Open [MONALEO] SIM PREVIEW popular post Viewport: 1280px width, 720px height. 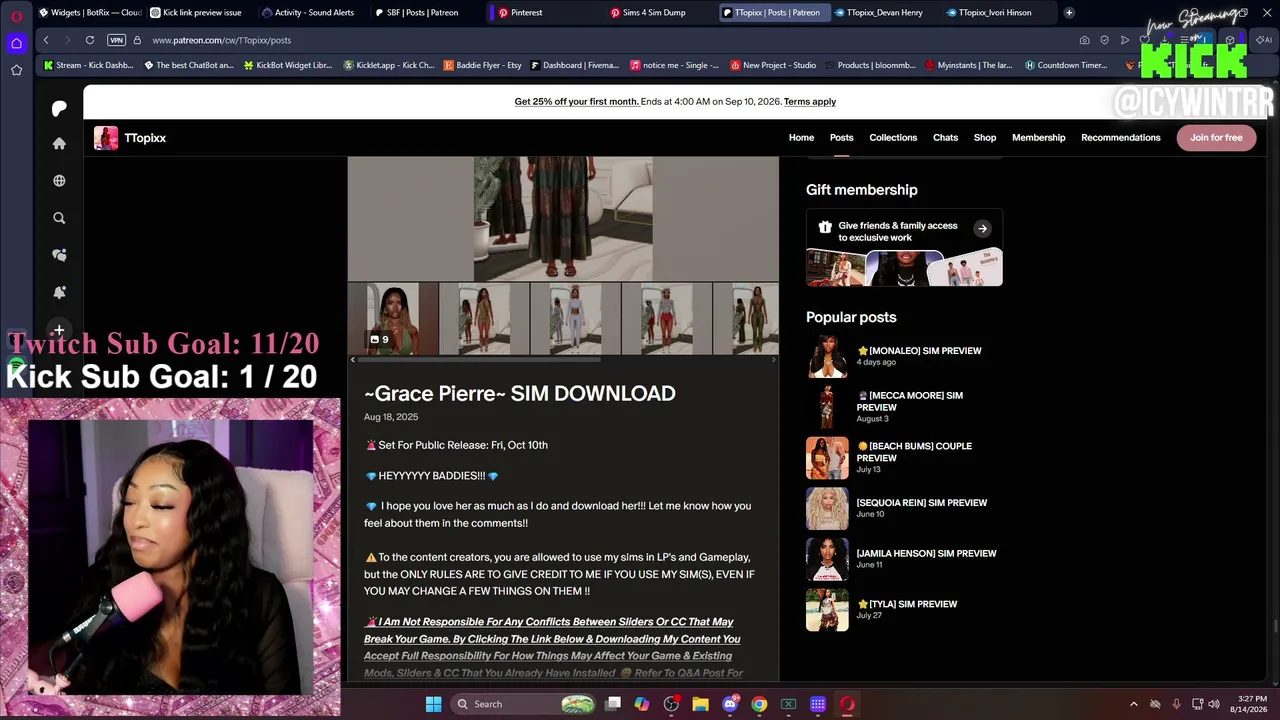(919, 351)
